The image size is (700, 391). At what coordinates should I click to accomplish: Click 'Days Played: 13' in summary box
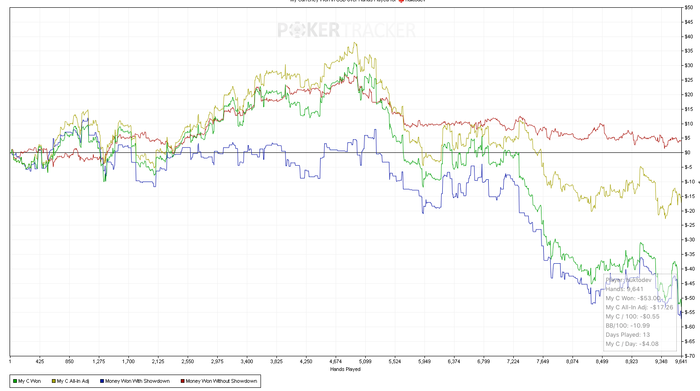pyautogui.click(x=628, y=335)
